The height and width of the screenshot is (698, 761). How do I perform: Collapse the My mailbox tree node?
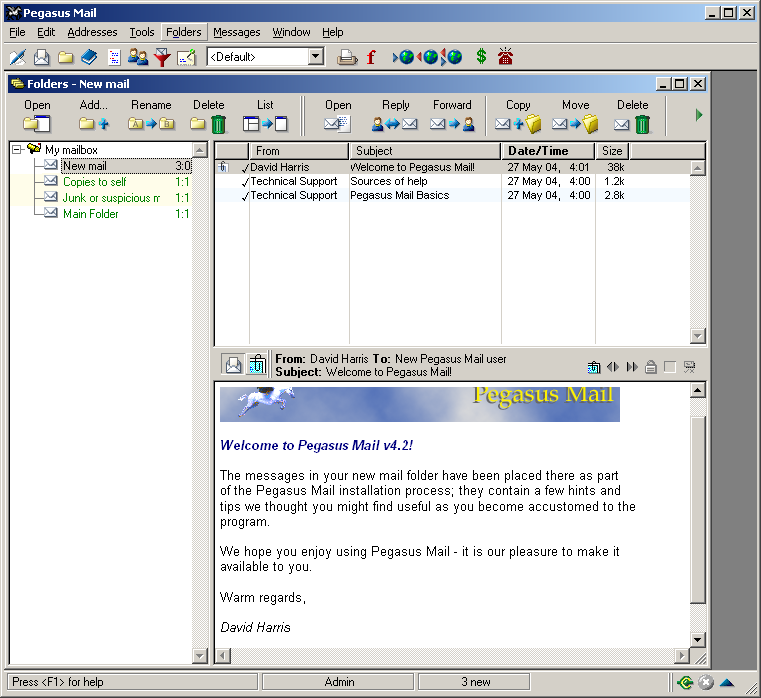tap(17, 150)
